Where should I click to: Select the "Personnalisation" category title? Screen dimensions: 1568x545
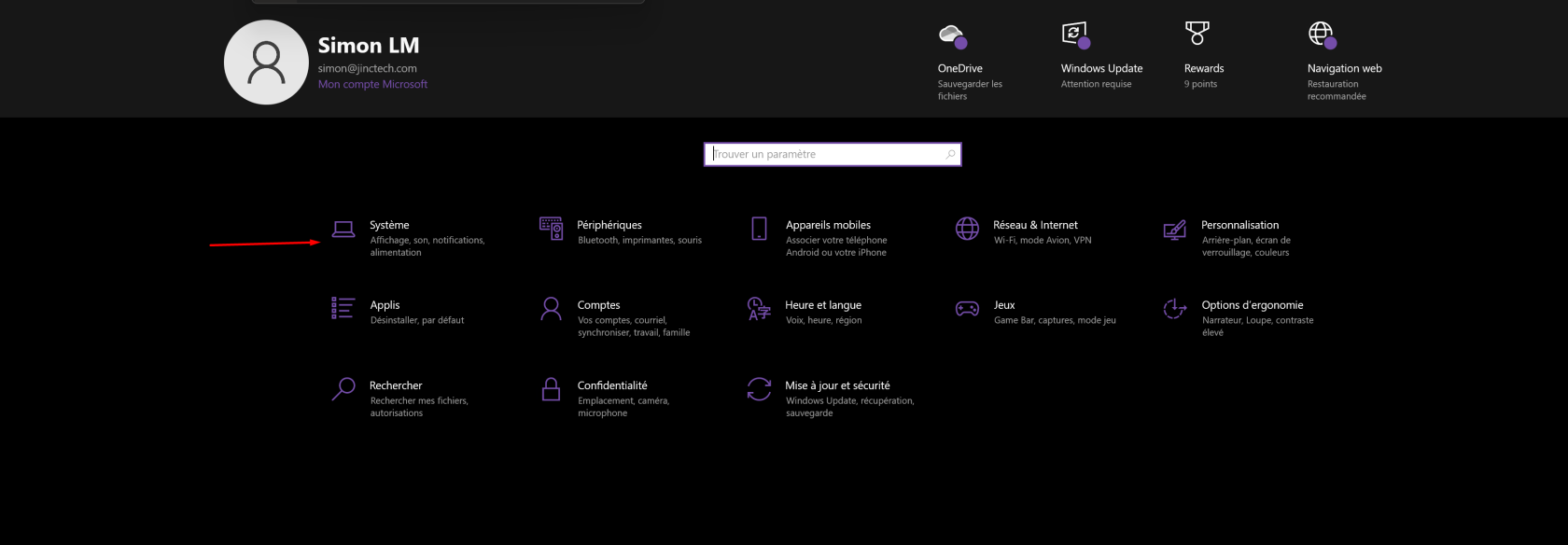click(x=1239, y=225)
